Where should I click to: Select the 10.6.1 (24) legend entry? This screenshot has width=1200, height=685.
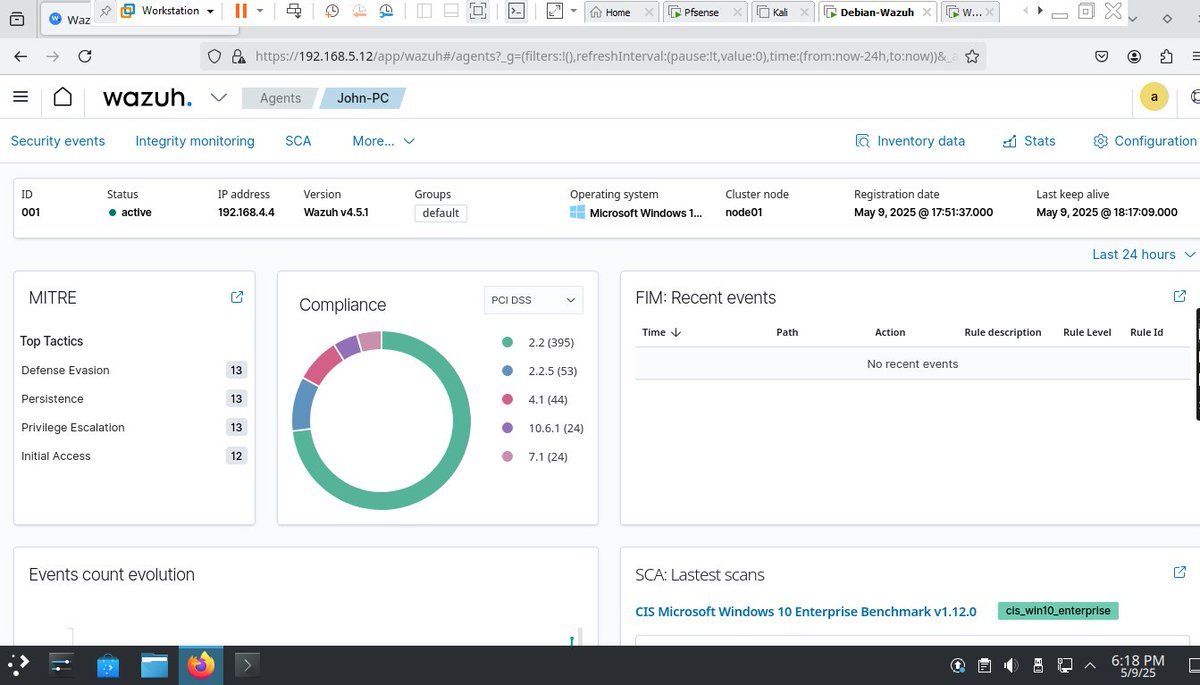(542, 428)
